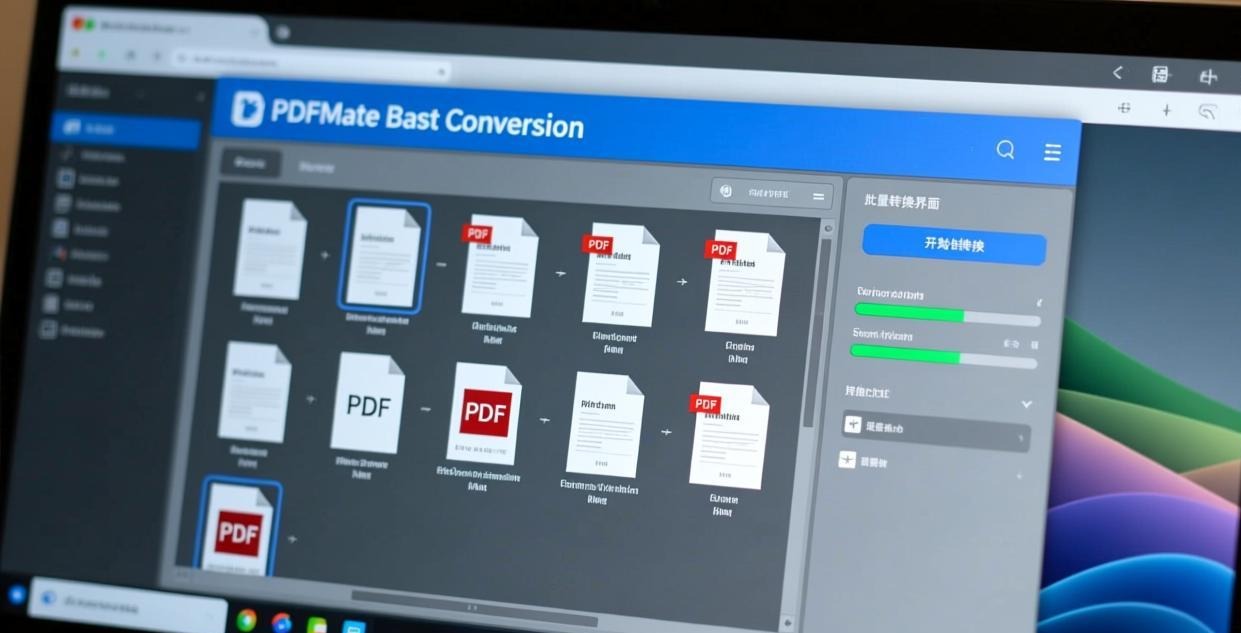Open the light-blue app icon on the taskbar
The width and height of the screenshot is (1241, 633).
pyautogui.click(x=353, y=627)
